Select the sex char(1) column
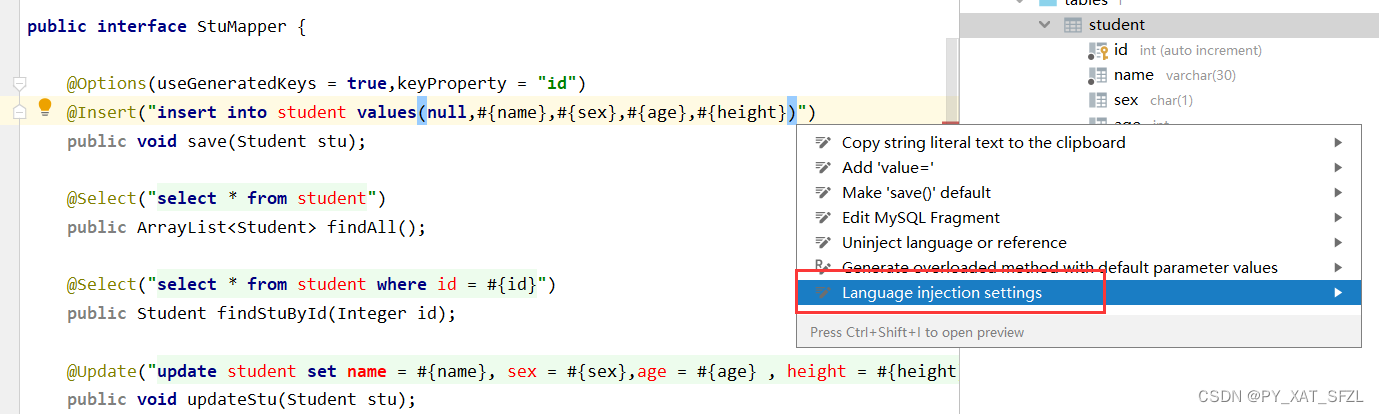 1140,100
